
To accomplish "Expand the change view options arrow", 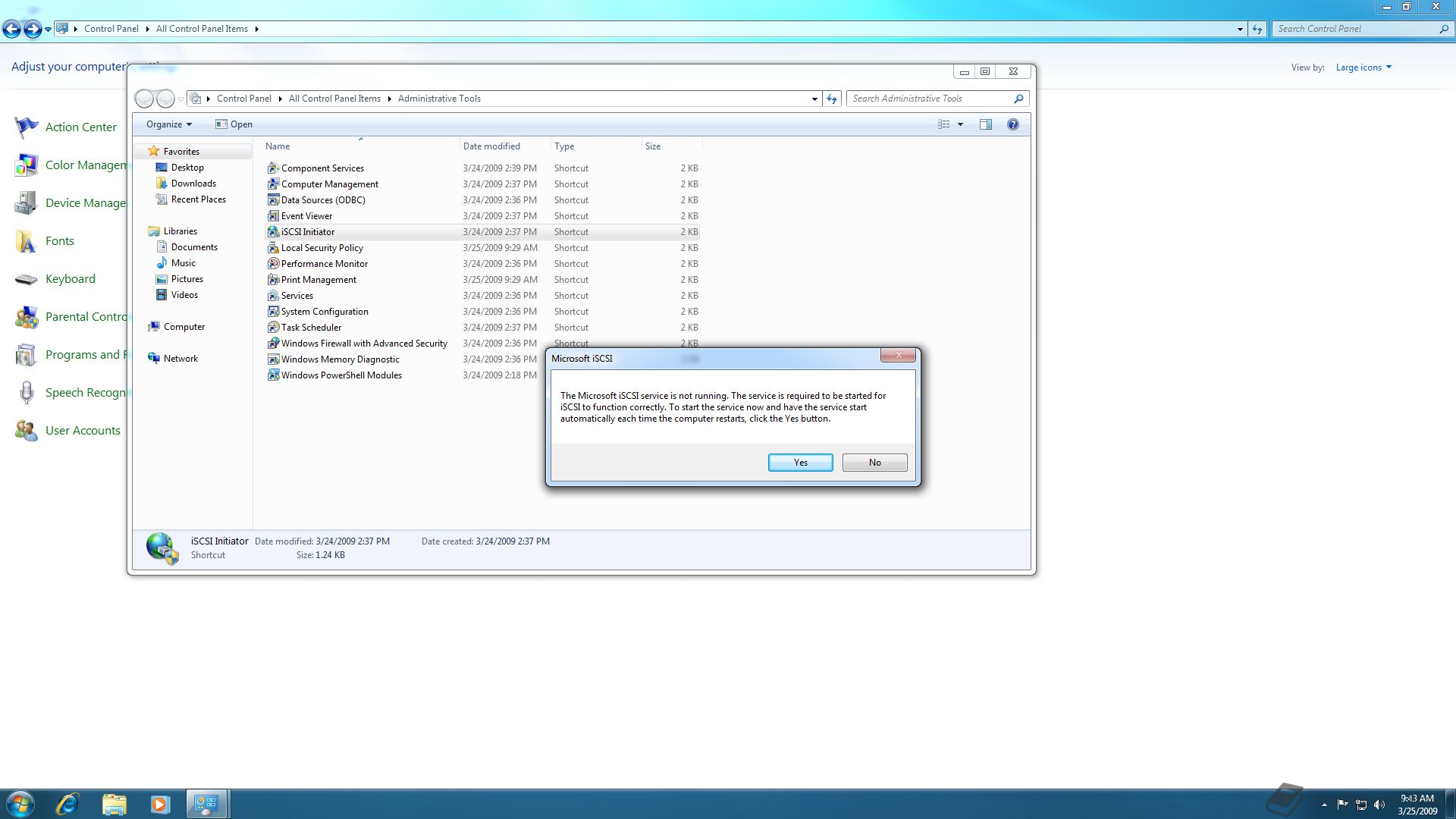I will coord(960,124).
